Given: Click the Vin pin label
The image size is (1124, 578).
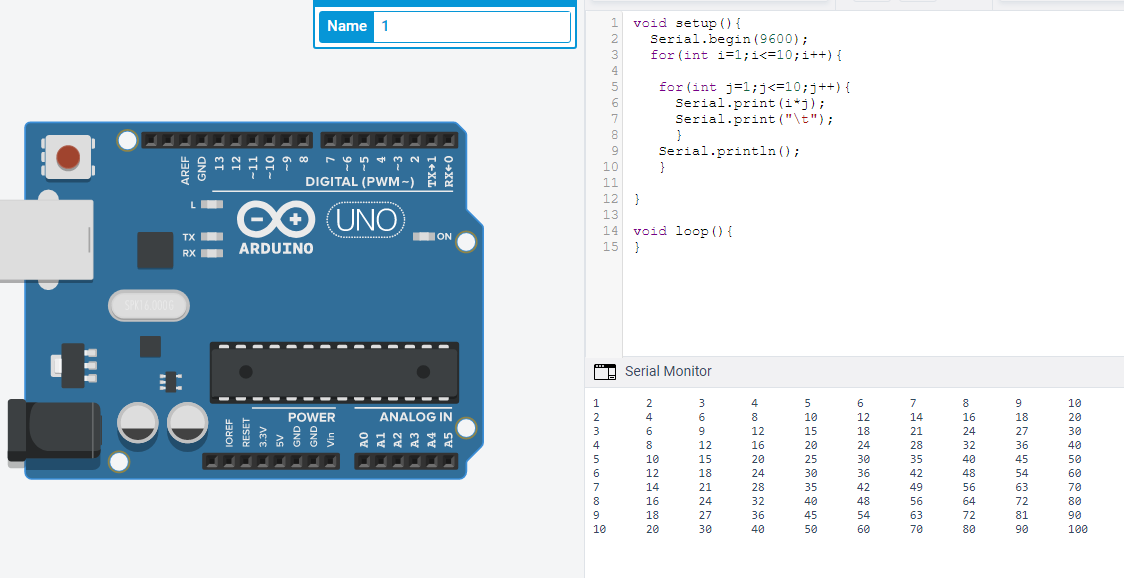Looking at the screenshot, I should (x=330, y=440).
